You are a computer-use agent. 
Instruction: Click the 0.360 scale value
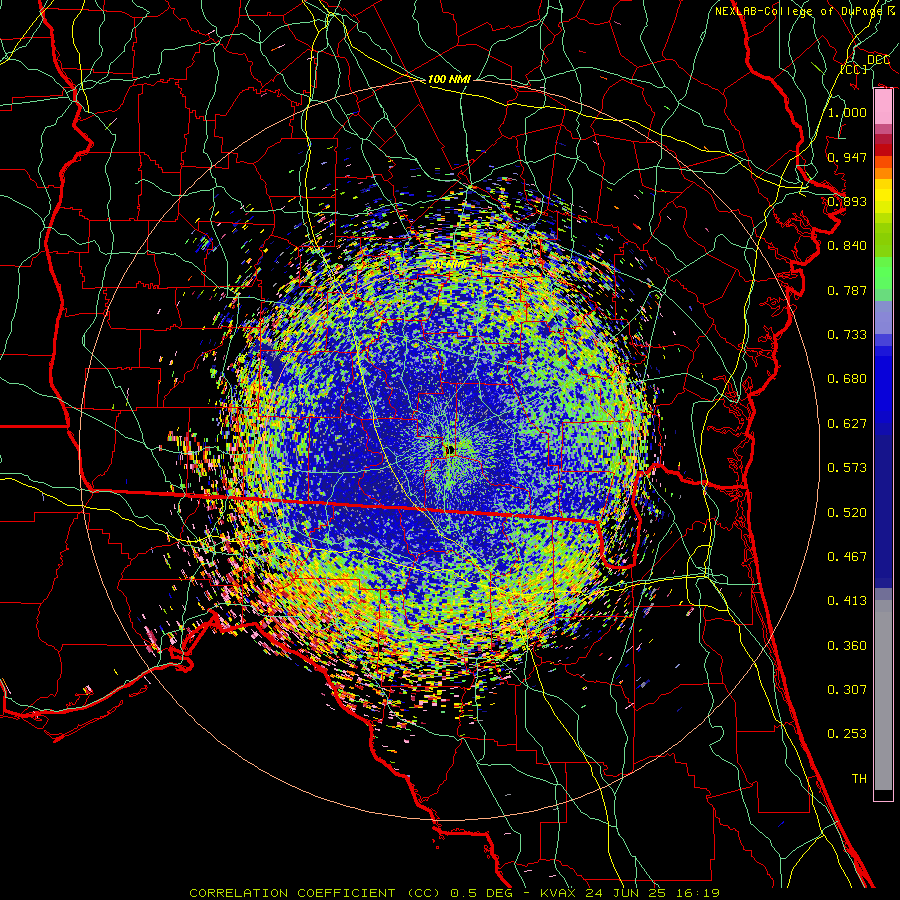tap(847, 646)
